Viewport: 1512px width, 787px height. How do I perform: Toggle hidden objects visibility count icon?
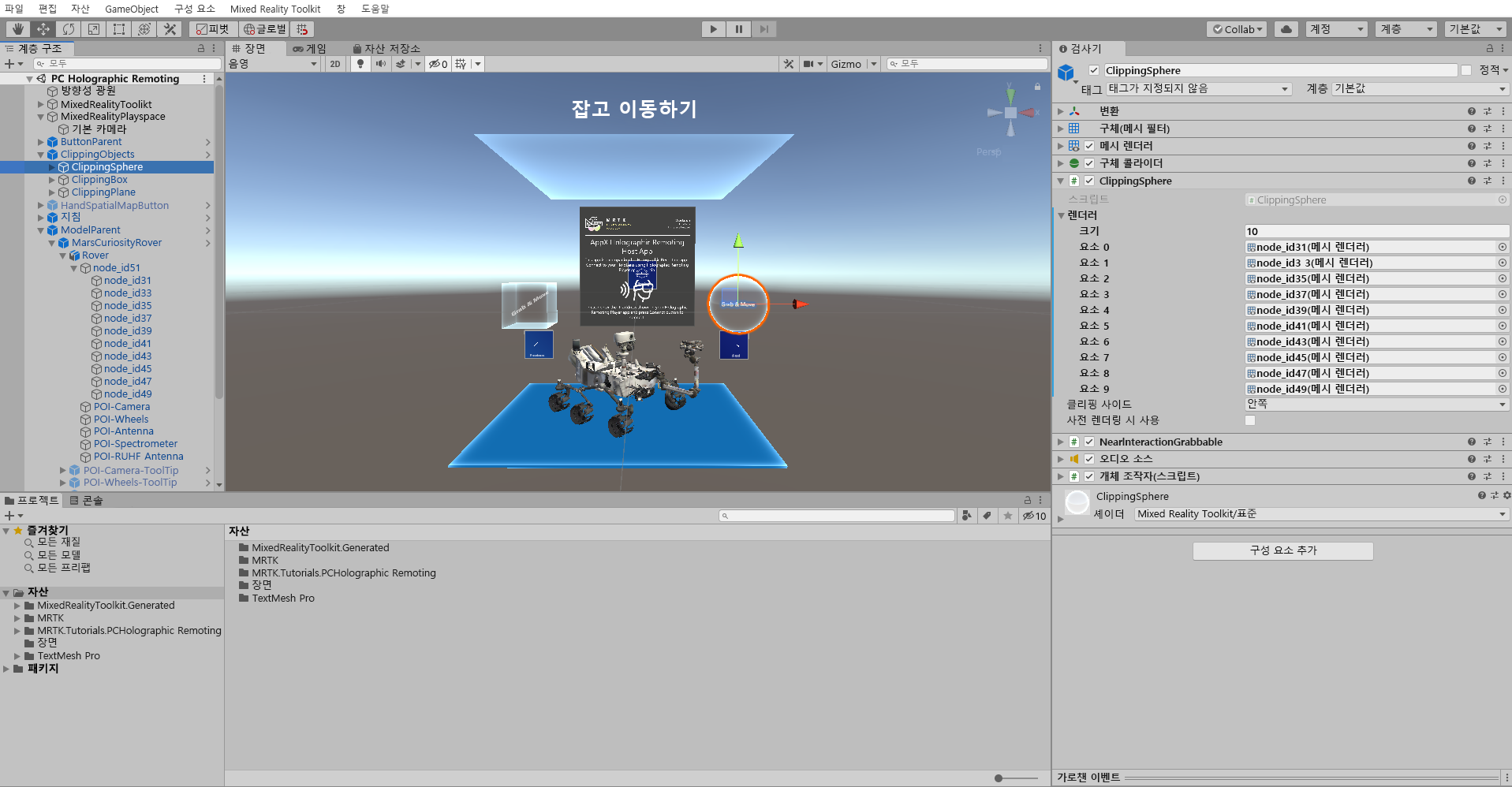coord(439,64)
